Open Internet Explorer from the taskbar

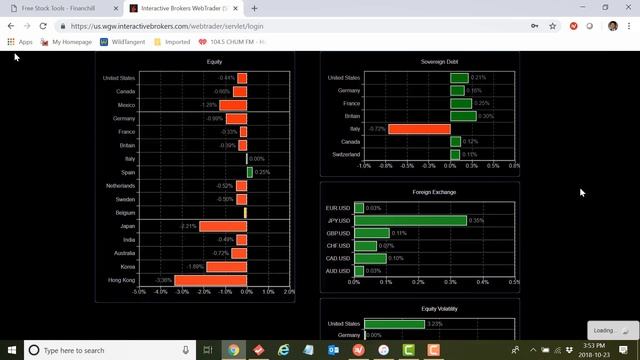(284, 350)
